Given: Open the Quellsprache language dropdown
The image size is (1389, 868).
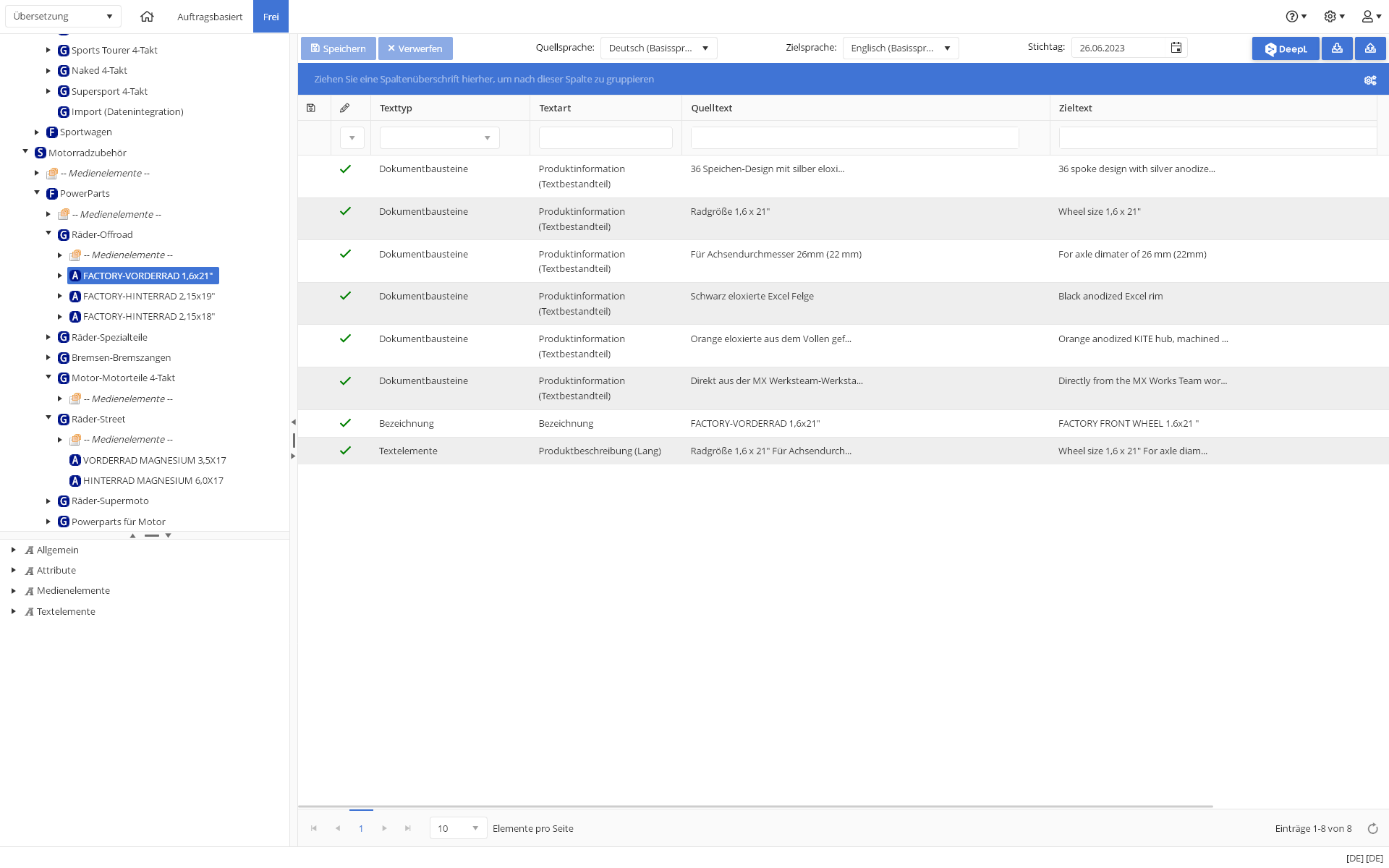Looking at the screenshot, I should click(x=658, y=48).
